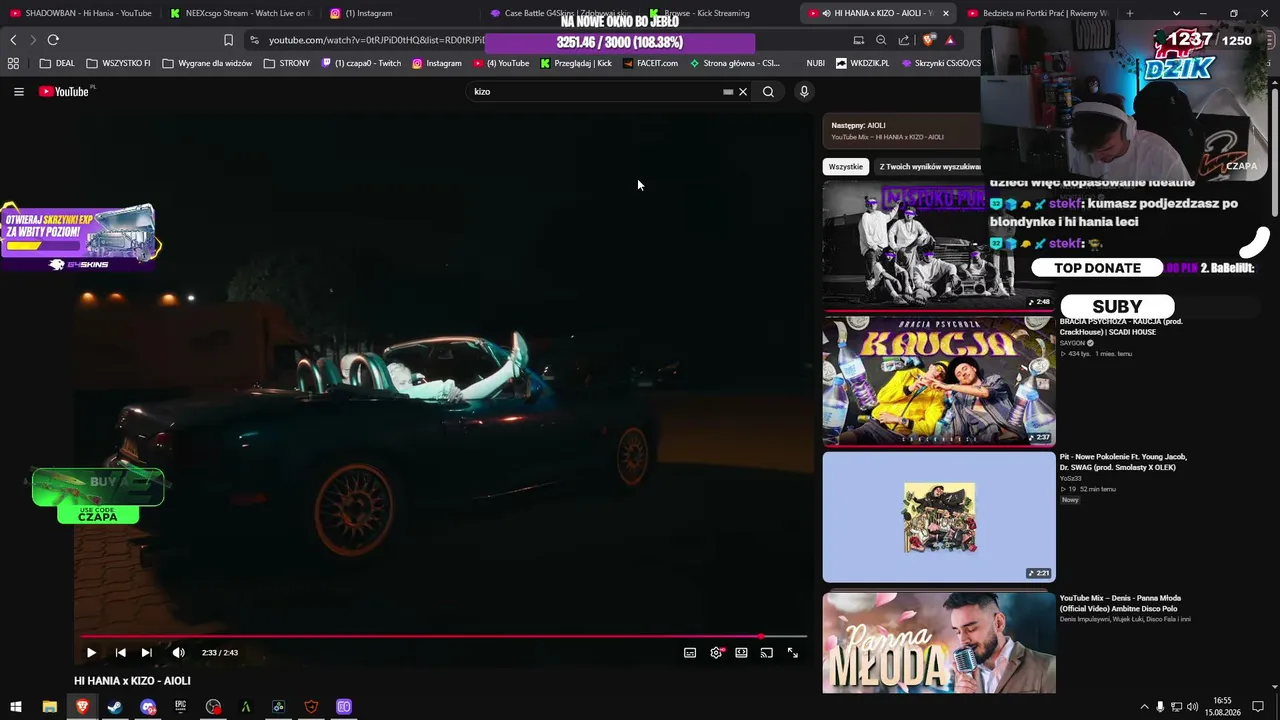Show hidden system tray icons
The width and height of the screenshot is (1280, 720).
click(1144, 707)
